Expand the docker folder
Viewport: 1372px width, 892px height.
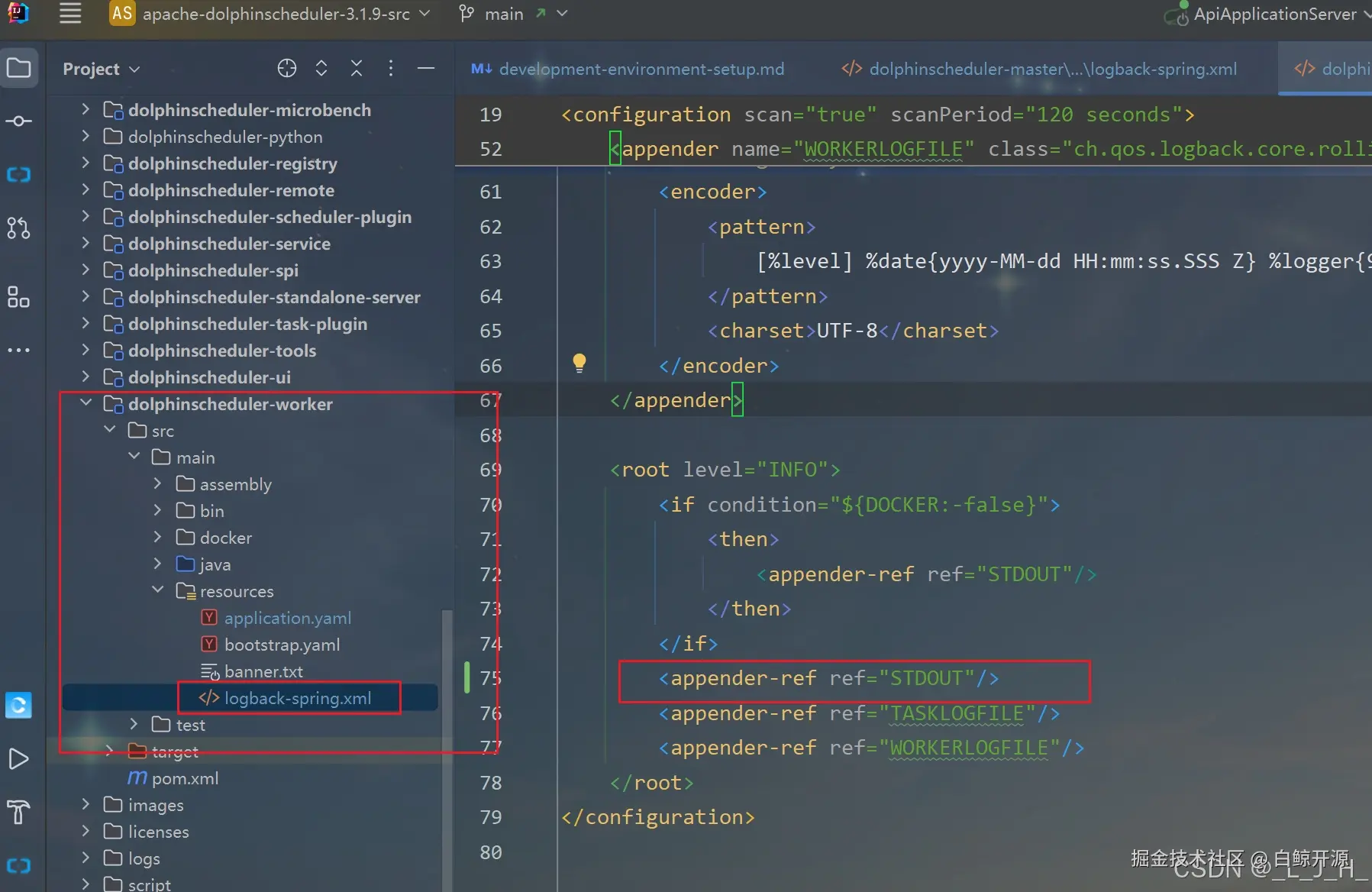pyautogui.click(x=158, y=537)
